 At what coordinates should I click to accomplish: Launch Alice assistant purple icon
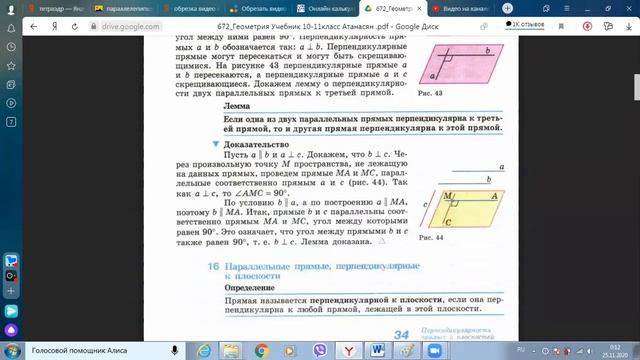point(11,330)
